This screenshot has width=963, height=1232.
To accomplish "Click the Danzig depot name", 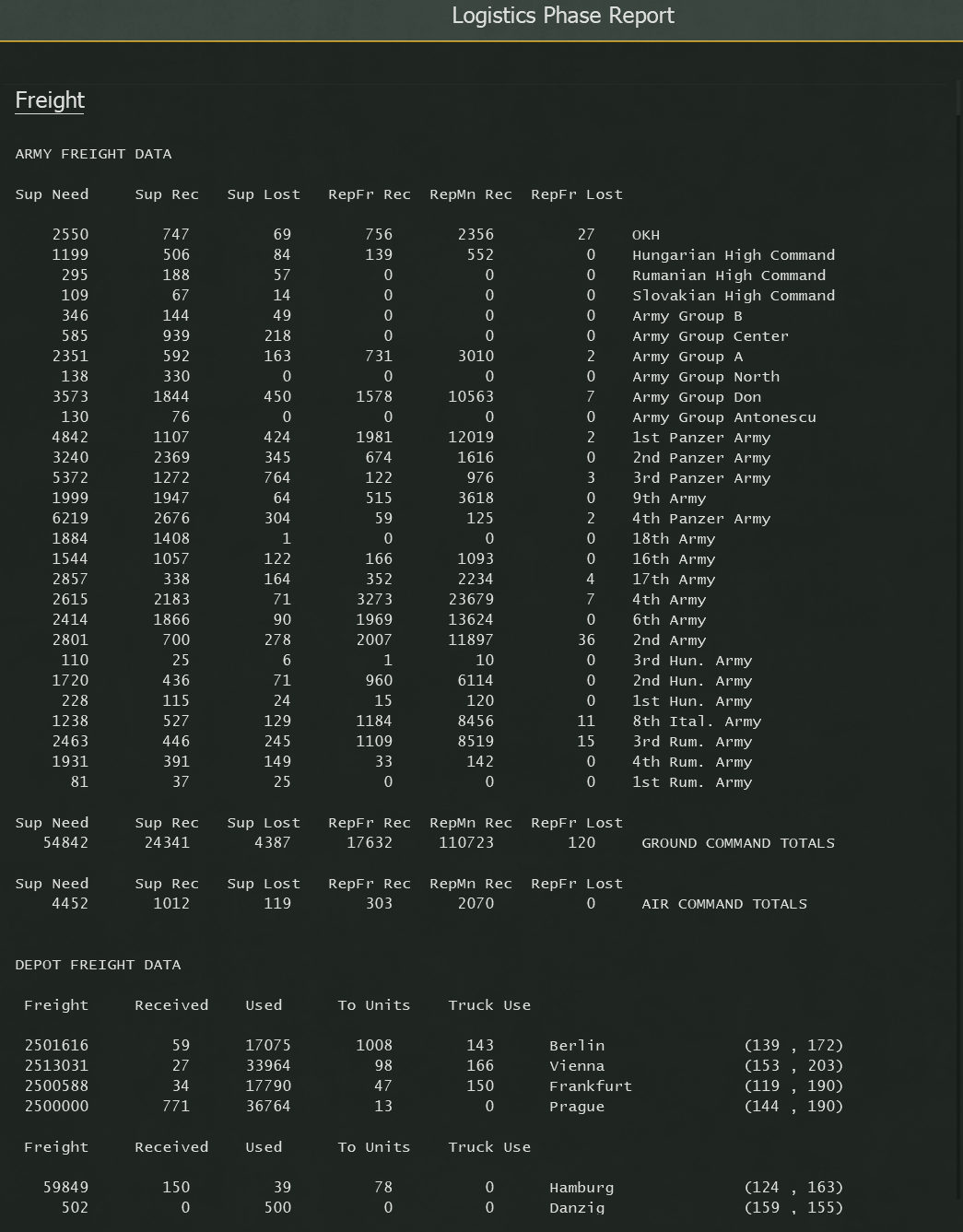I will pos(577,1207).
